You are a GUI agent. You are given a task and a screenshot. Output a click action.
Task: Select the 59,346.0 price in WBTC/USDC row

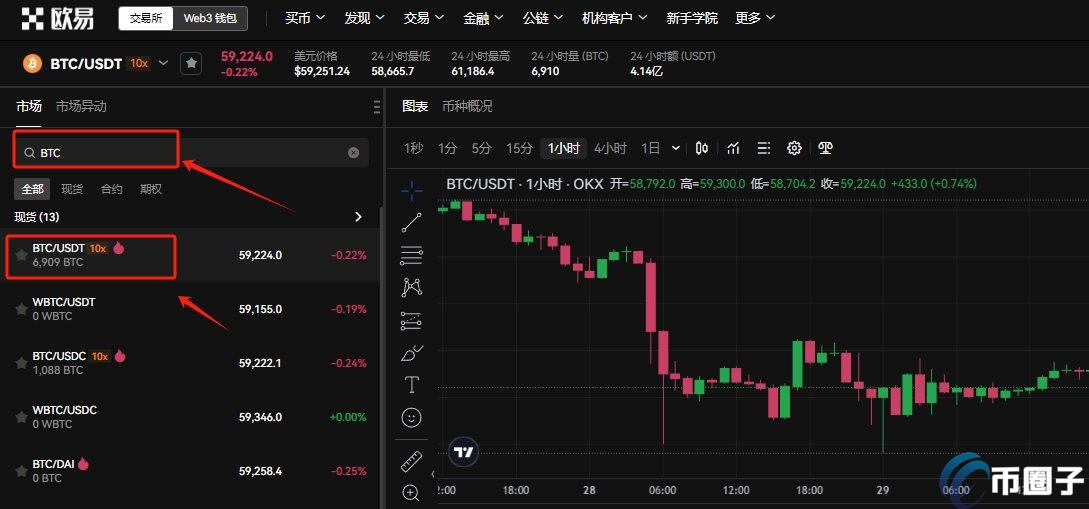click(260, 417)
